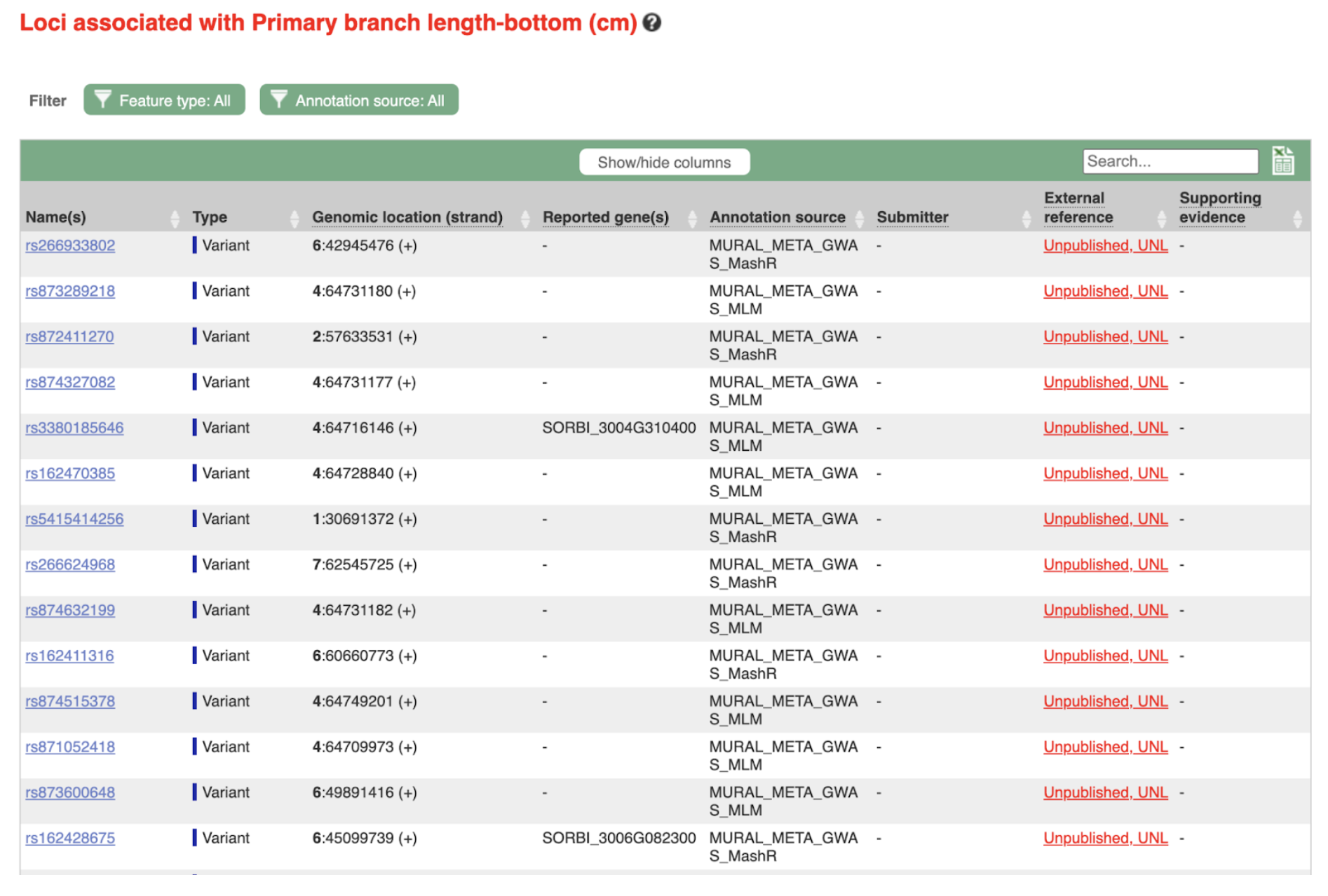The height and width of the screenshot is (896, 1328).
Task: Select reported gene SORBI_3006G082300
Action: click(x=619, y=838)
